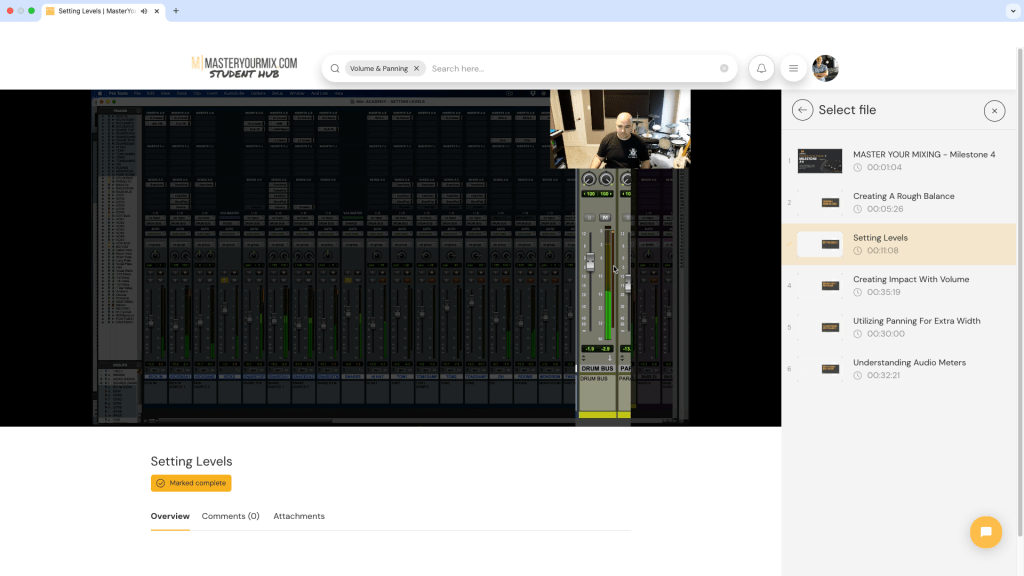Toggle the Marked complete status

[x=191, y=483]
